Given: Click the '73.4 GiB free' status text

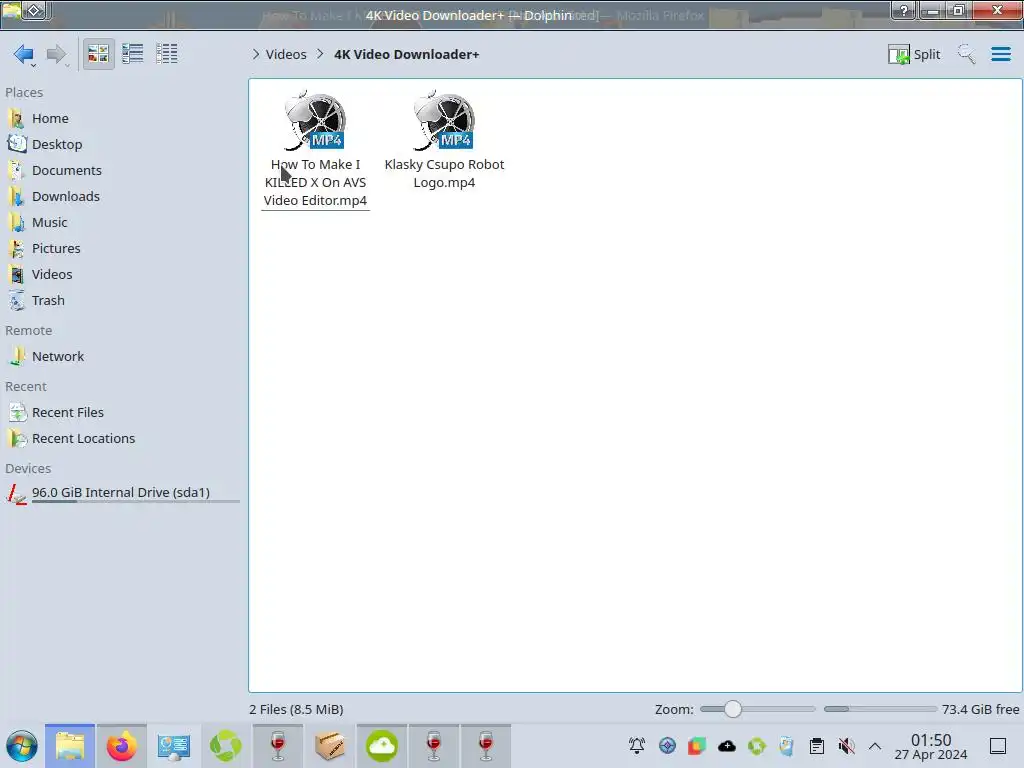Looking at the screenshot, I should coord(980,709).
